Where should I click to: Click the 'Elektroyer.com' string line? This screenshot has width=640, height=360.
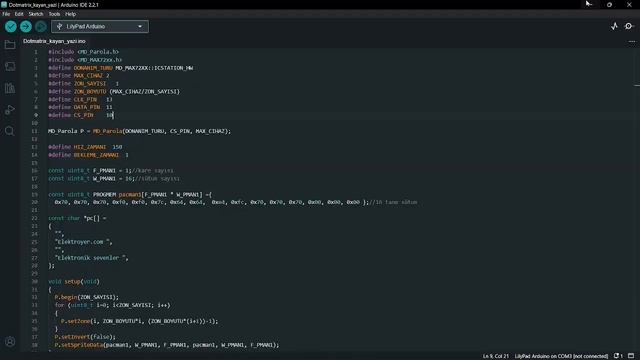click(x=83, y=242)
